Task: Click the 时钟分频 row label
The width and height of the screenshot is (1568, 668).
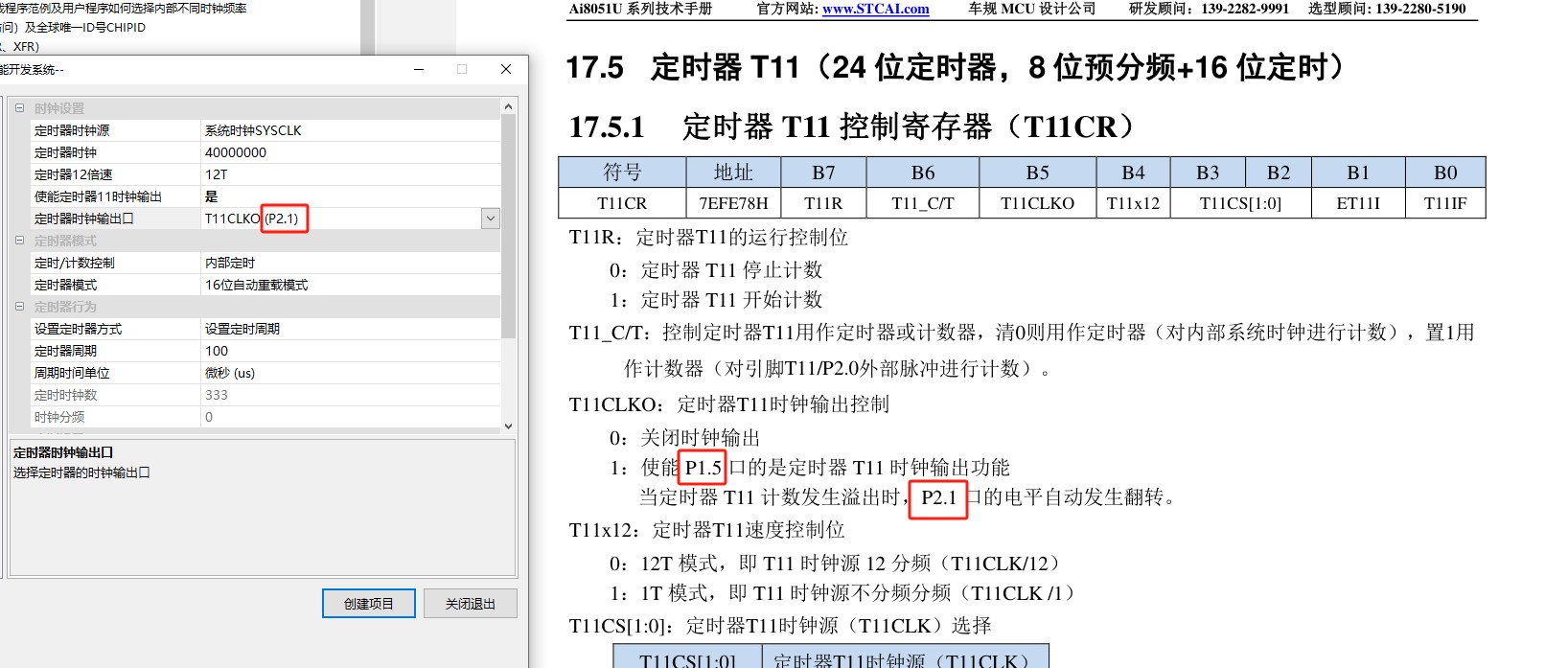Action: pyautogui.click(x=59, y=417)
